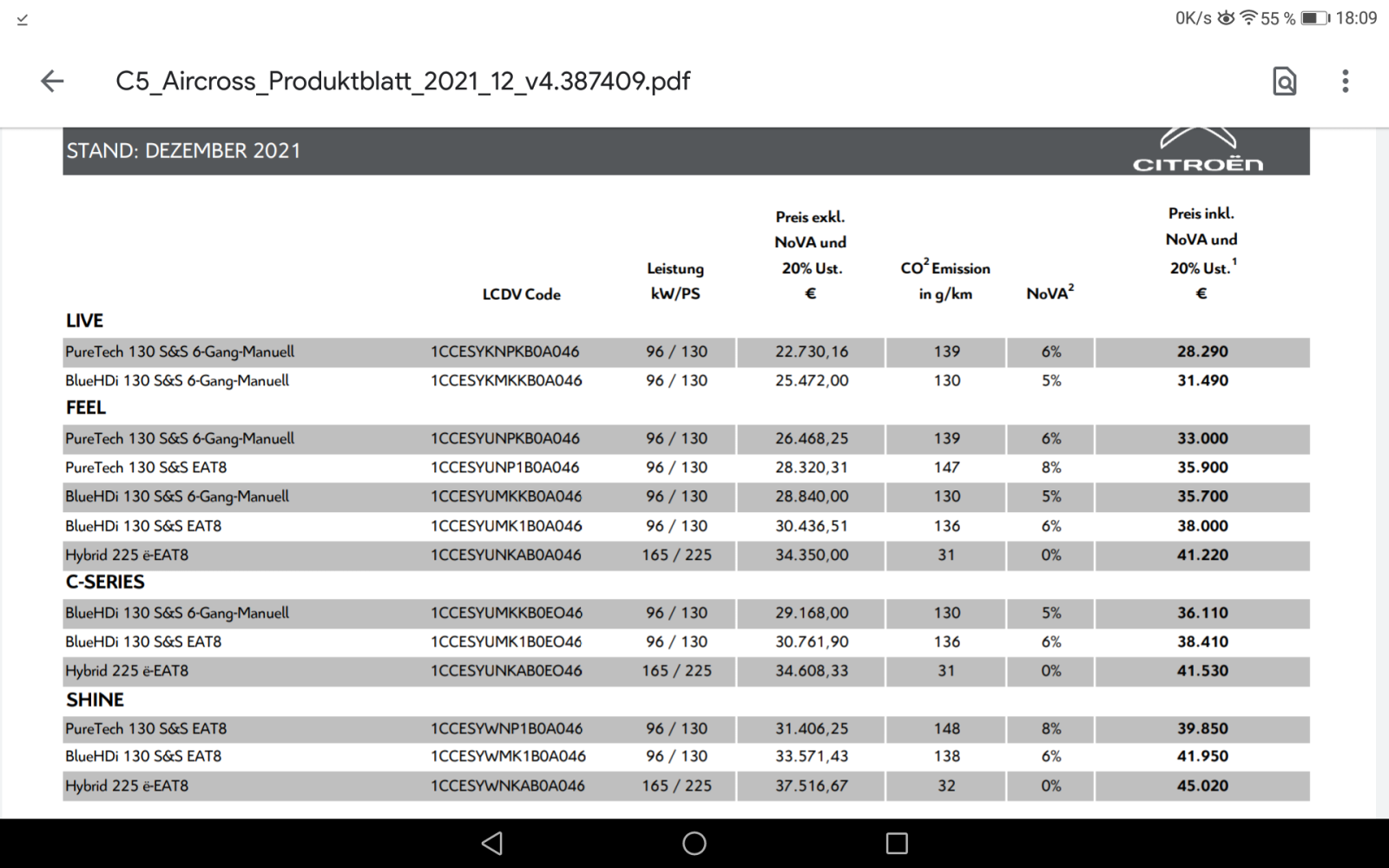This screenshot has width=1389, height=868.
Task: Tap the Android back navigation button
Action: pyautogui.click(x=492, y=843)
